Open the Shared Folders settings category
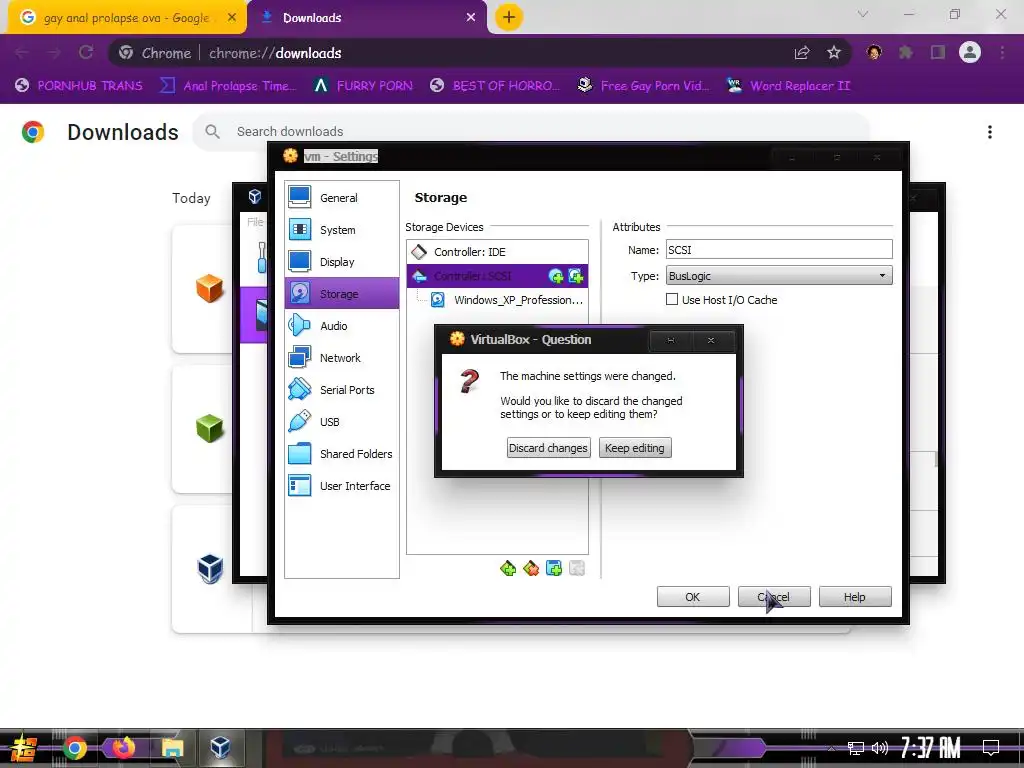The image size is (1024, 768). 342,453
